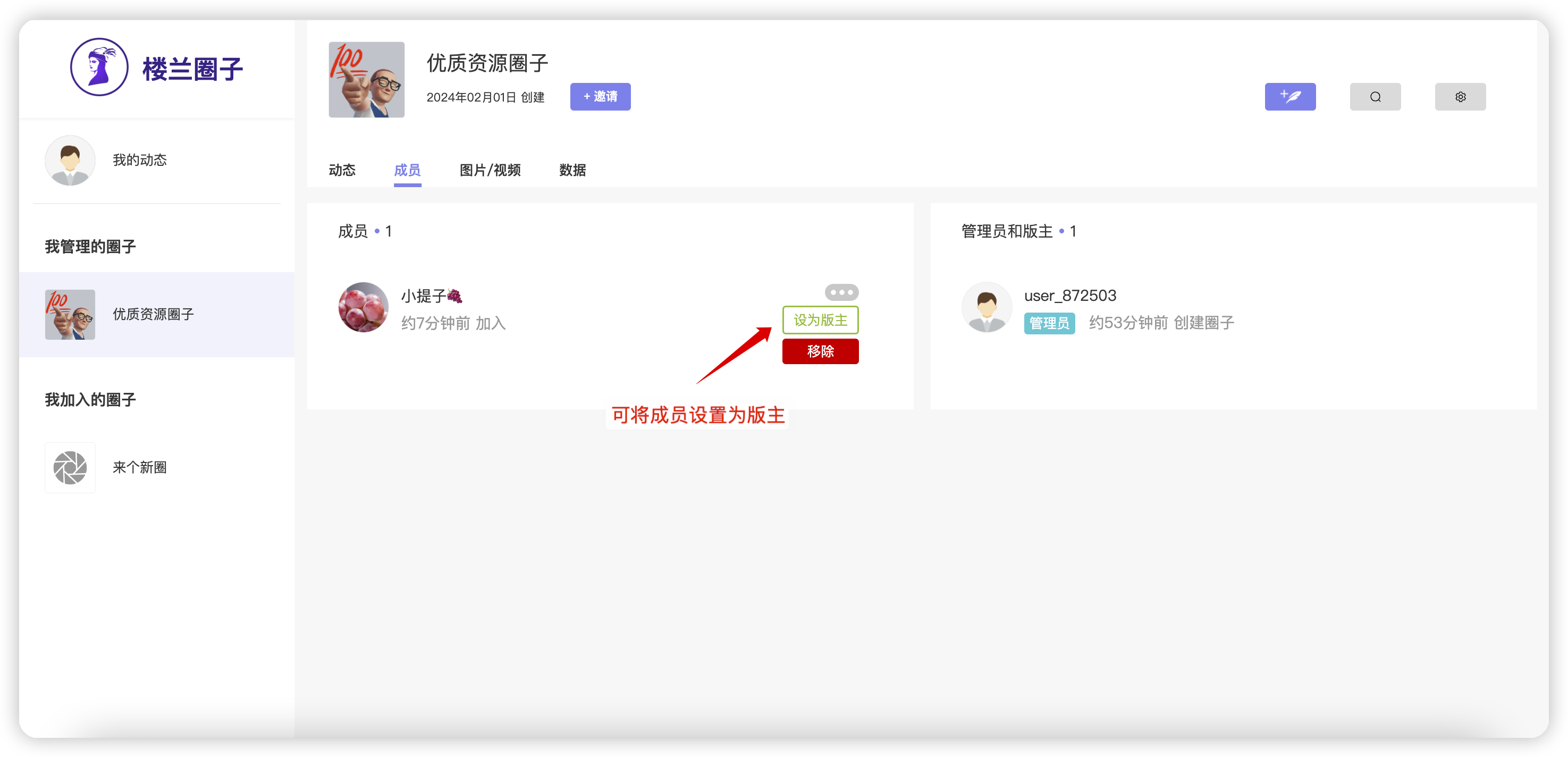
Task: Click 2024年02月01日 创建 date text
Action: [x=485, y=97]
